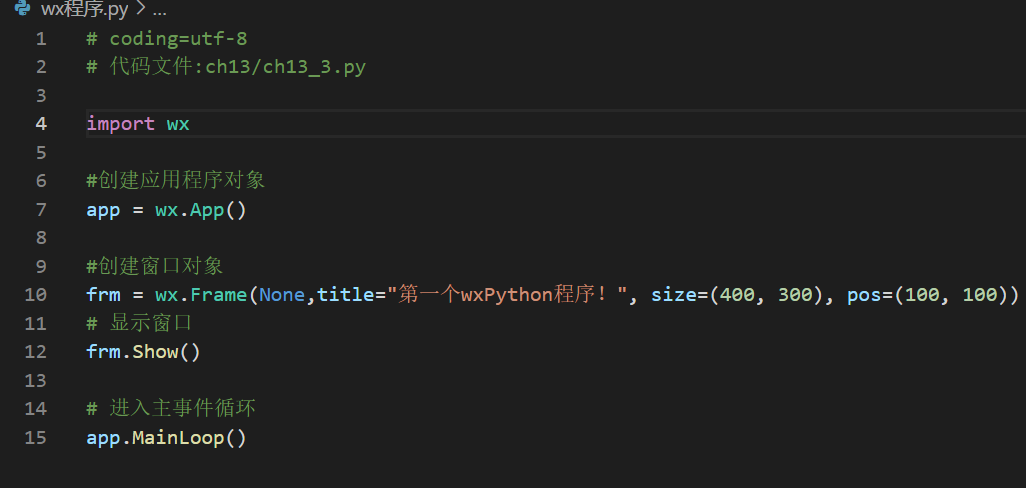Click the Python file icon in breadcrumb
Screen dimensions: 1026x488
tap(22, 10)
